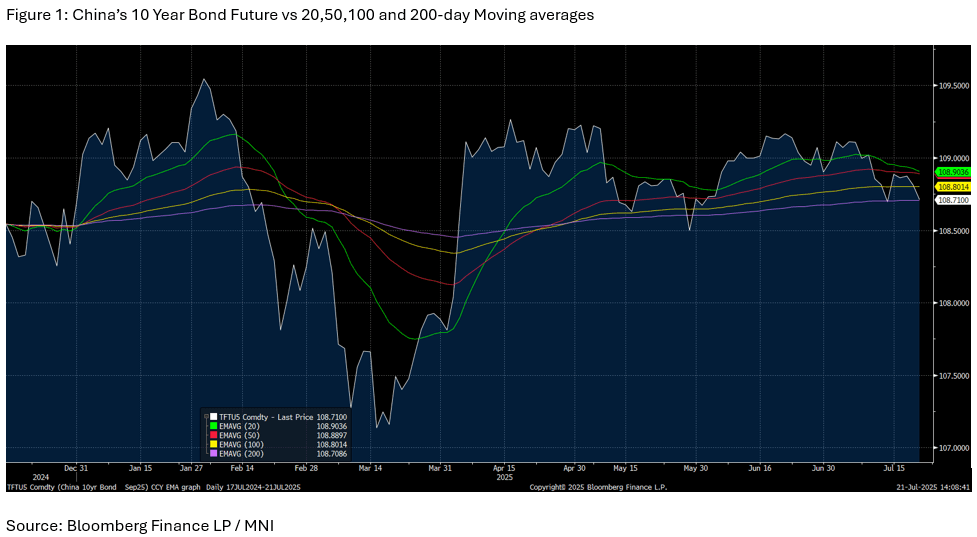Click the Jul 15 date axis marker
This screenshot has width=977, height=537.
895,468
